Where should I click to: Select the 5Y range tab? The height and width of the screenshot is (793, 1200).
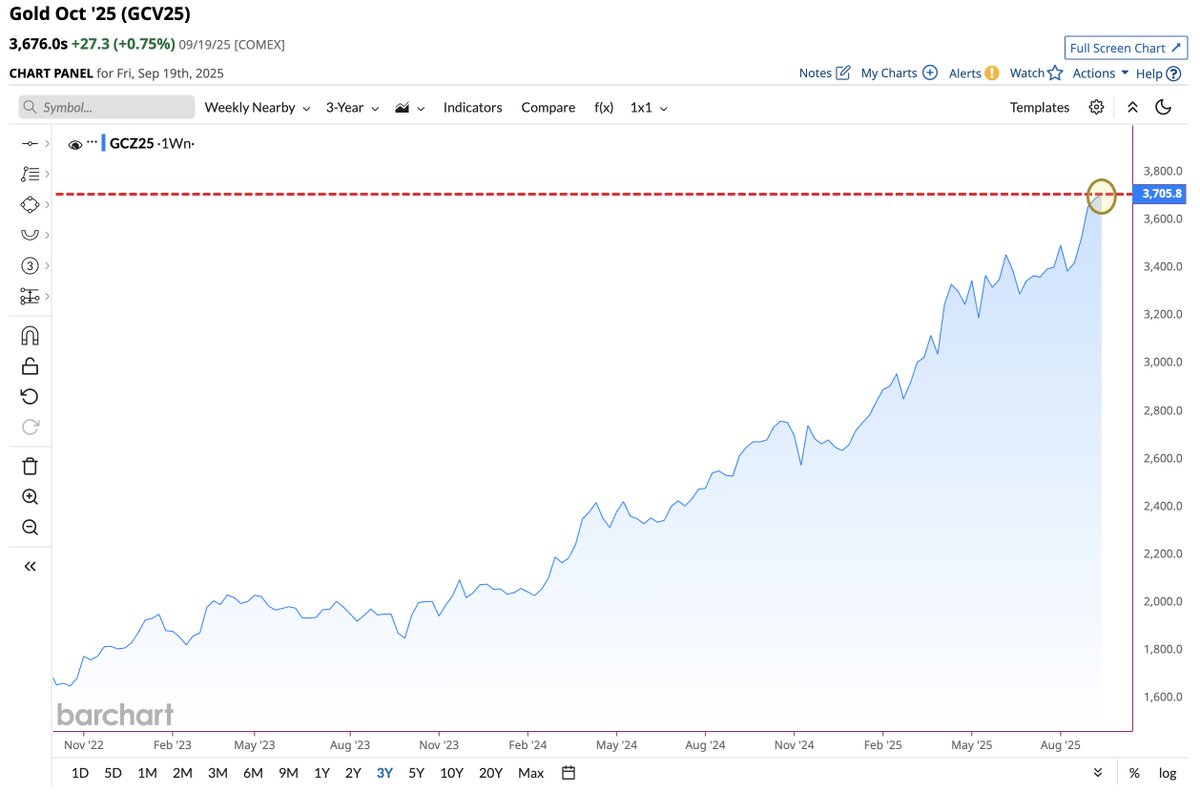[x=417, y=773]
